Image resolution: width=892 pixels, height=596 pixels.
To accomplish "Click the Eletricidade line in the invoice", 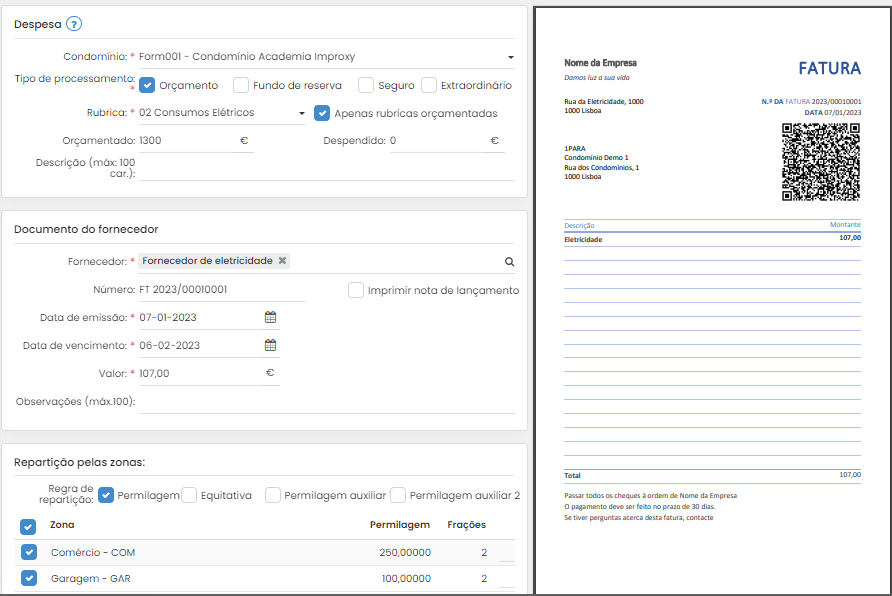I will (x=712, y=239).
